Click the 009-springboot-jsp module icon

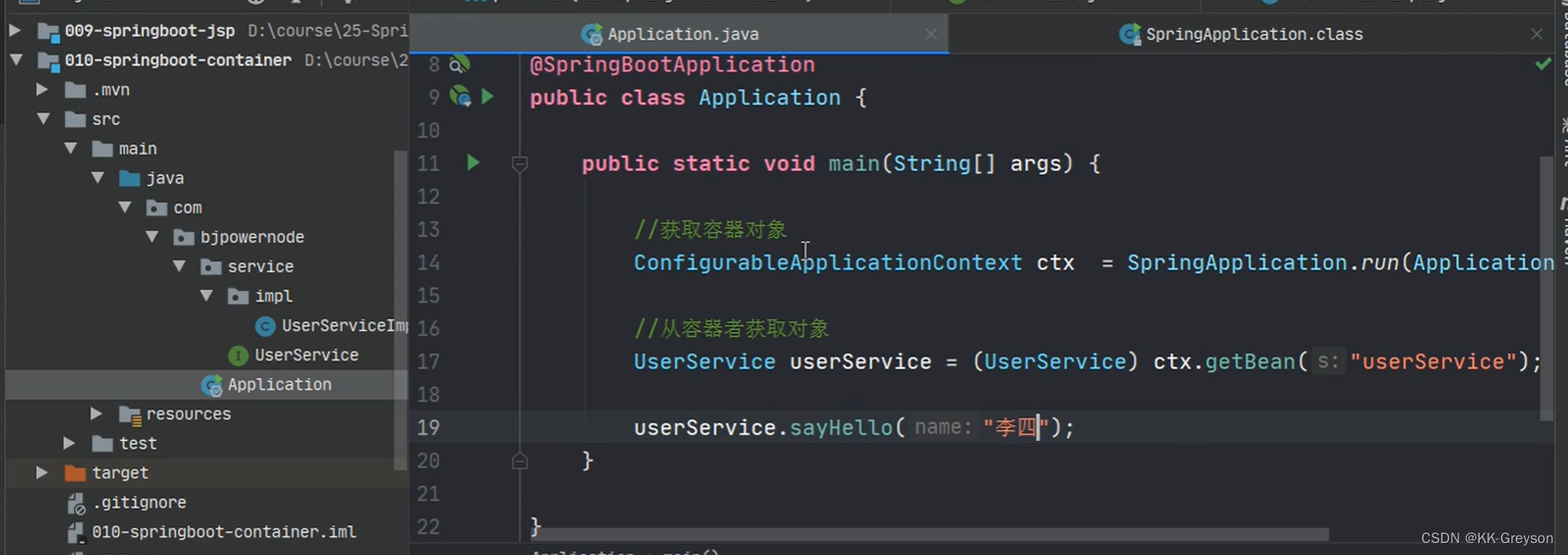tap(48, 32)
